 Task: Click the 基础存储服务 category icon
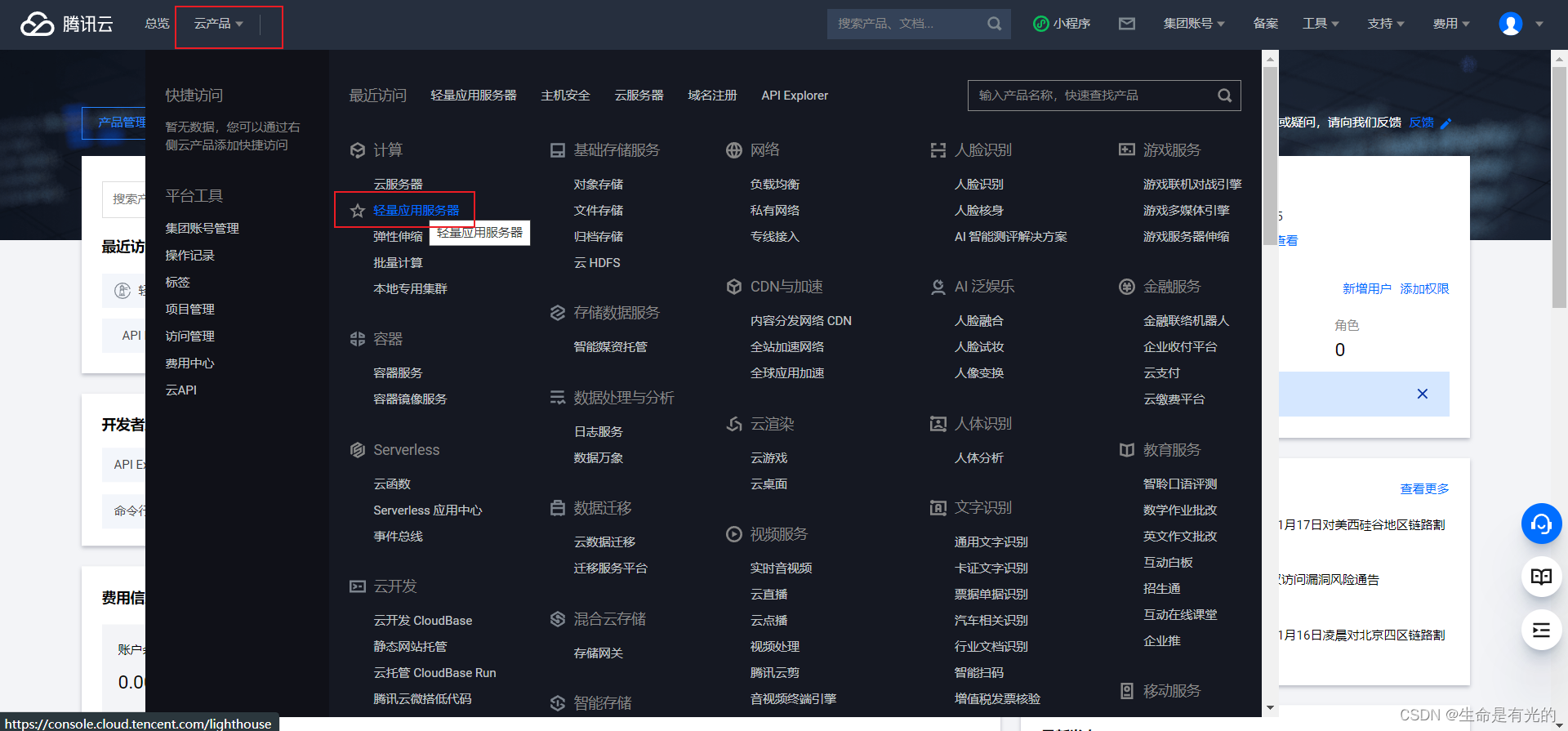point(558,150)
